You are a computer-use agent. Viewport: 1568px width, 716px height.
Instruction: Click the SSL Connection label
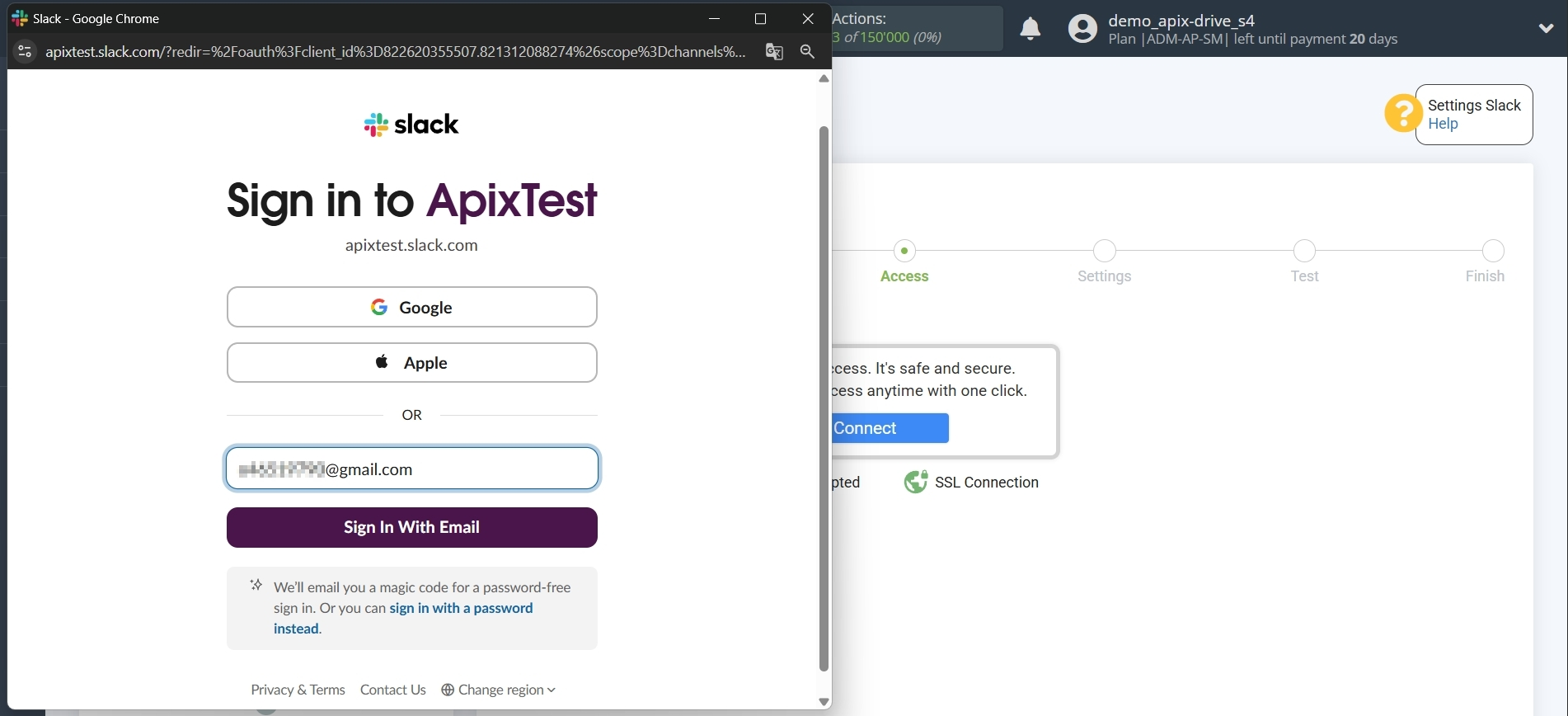(987, 483)
